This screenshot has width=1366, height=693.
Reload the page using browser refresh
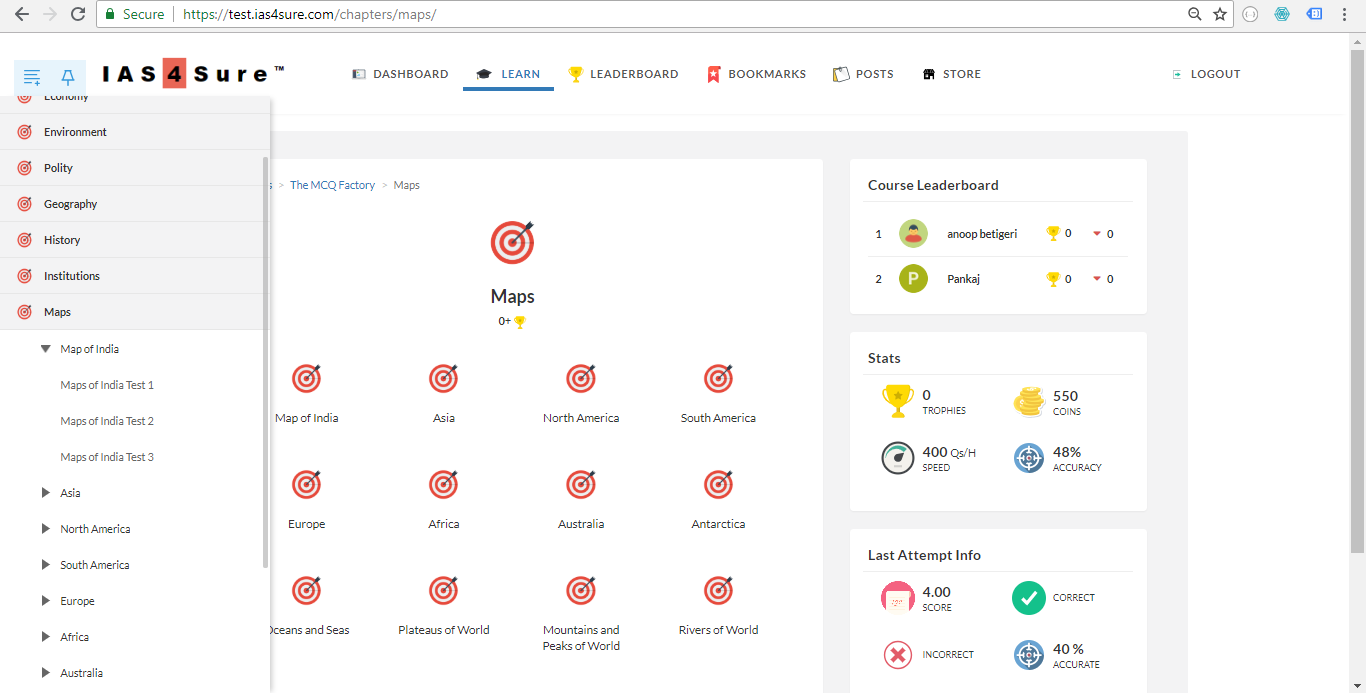click(x=78, y=14)
